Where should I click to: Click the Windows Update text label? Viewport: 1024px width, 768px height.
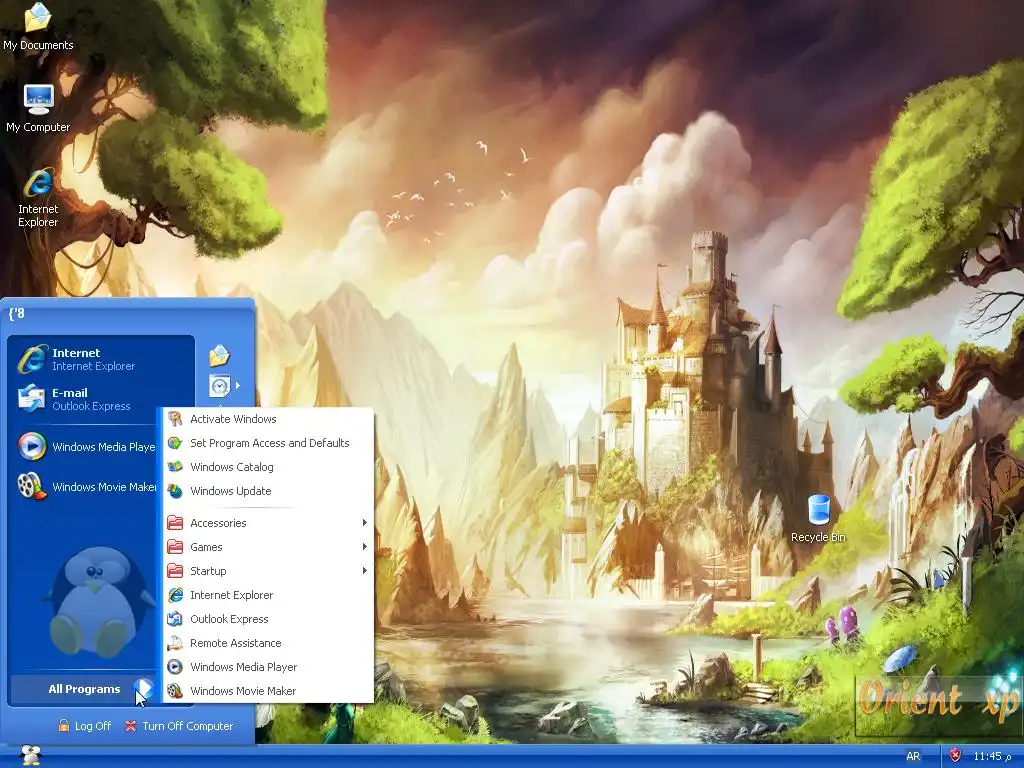231,491
